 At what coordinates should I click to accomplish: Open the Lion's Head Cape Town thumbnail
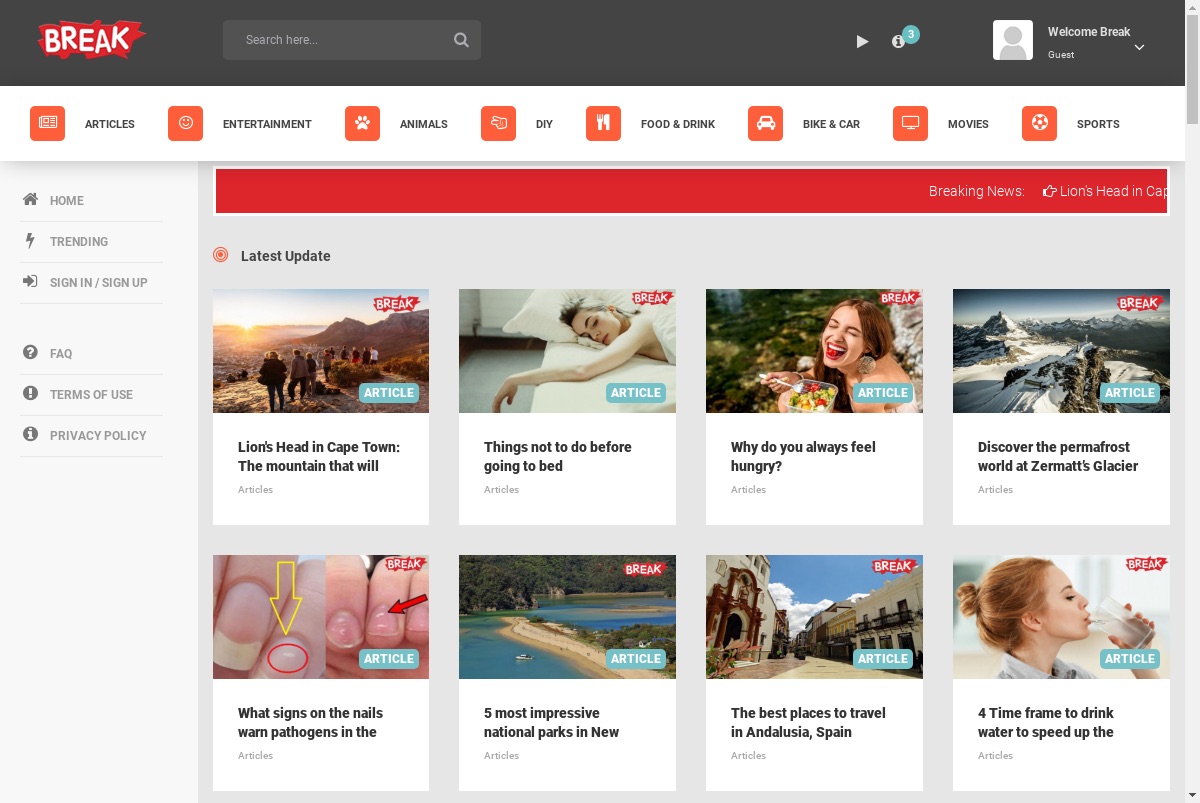tap(321, 351)
